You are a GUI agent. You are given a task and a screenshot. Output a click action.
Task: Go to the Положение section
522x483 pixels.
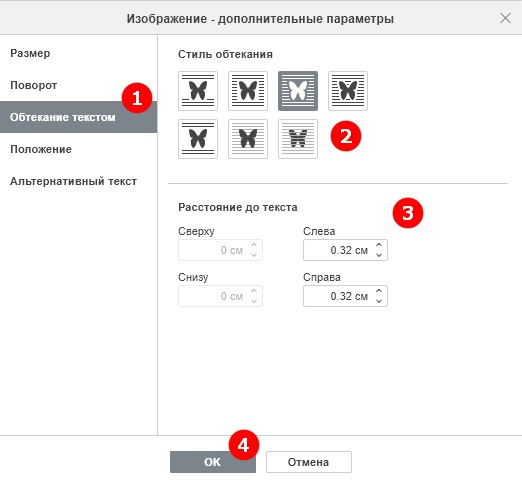click(78, 149)
